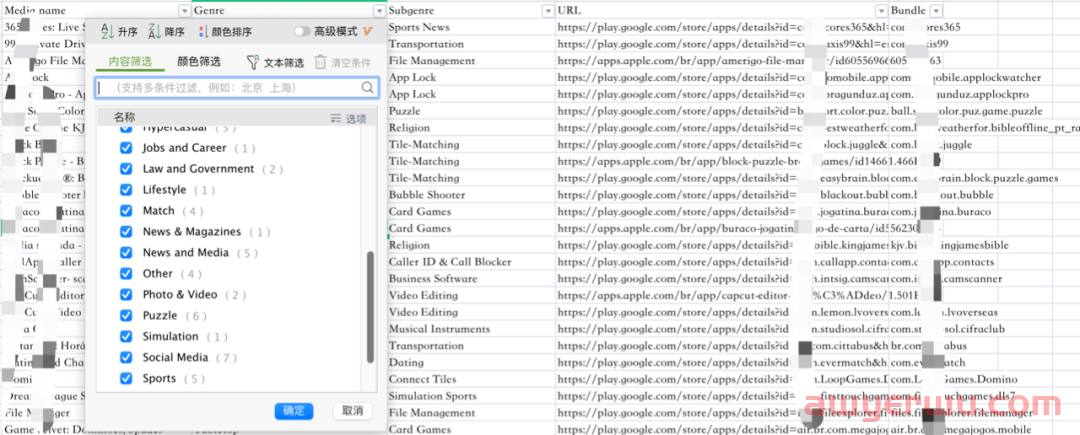The width and height of the screenshot is (1080, 435).
Task: Uncheck the Lifestyle checkbox
Action: pos(126,190)
